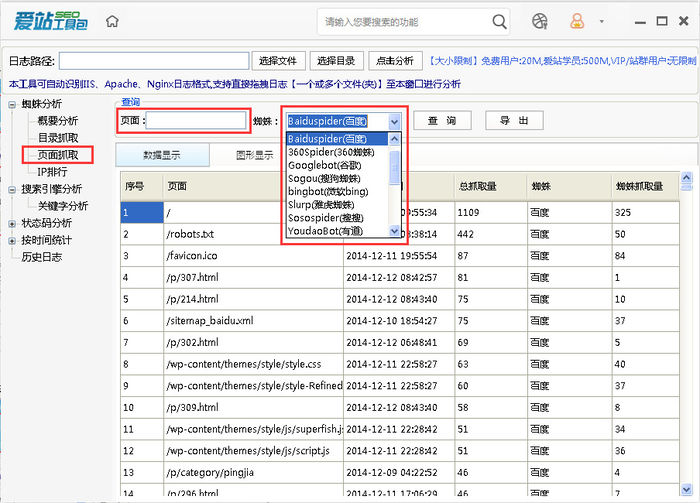Choose Slurp from the dropdown list
Viewport: 700px width, 503px height.
click(x=337, y=205)
